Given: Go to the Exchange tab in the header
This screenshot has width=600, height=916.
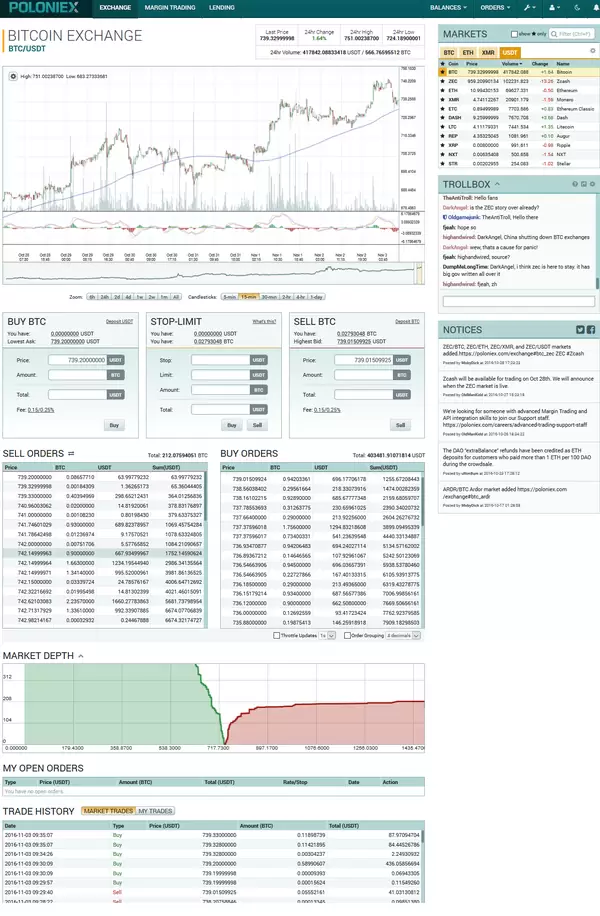Looking at the screenshot, I should [115, 8].
